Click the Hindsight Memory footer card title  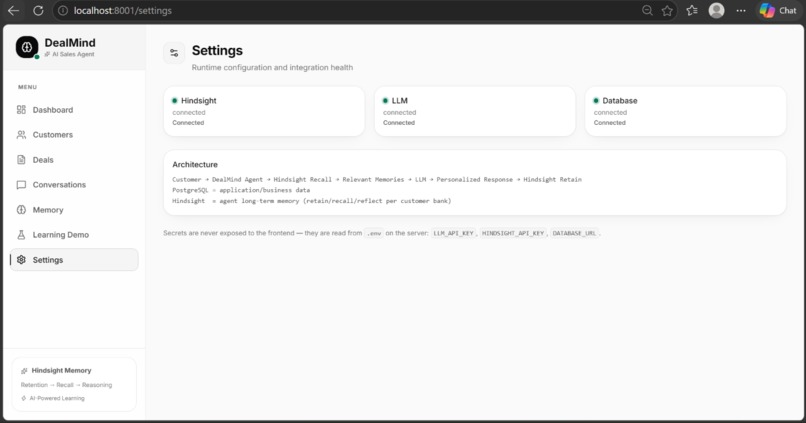click(61, 371)
